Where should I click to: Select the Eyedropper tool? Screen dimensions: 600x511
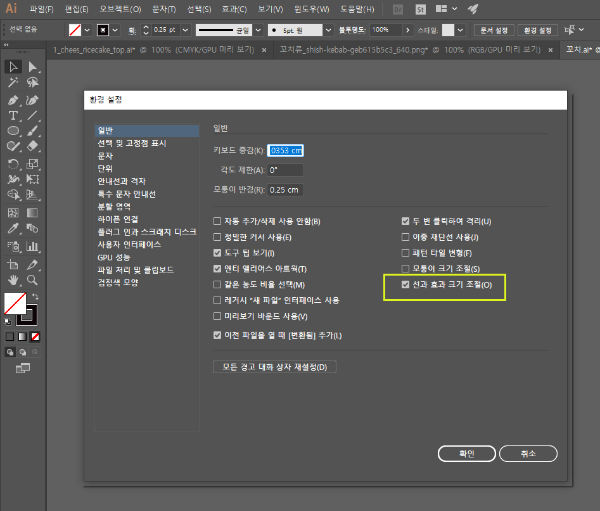tap(13, 229)
